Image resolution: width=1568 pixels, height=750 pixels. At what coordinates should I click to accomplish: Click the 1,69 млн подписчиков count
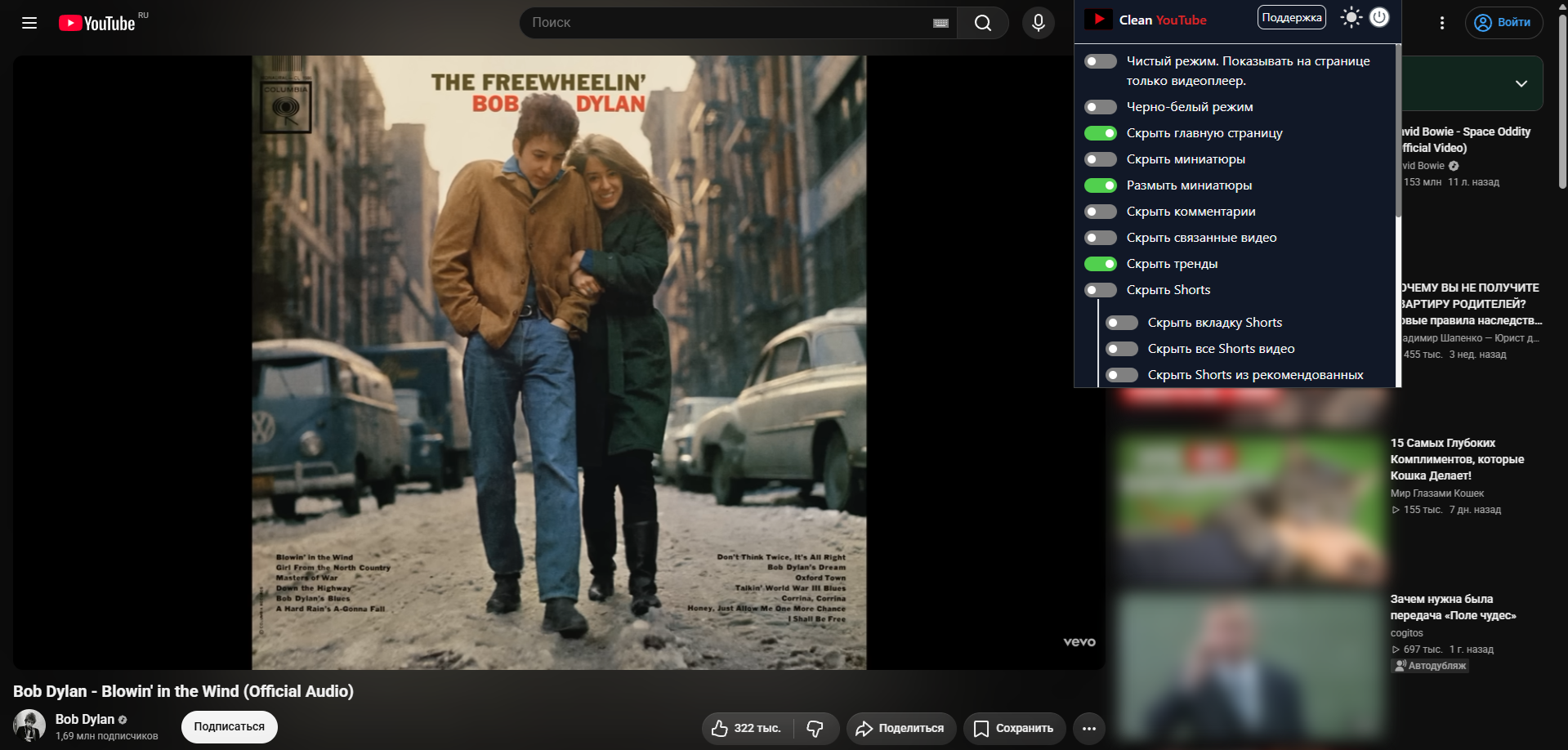coord(107,736)
